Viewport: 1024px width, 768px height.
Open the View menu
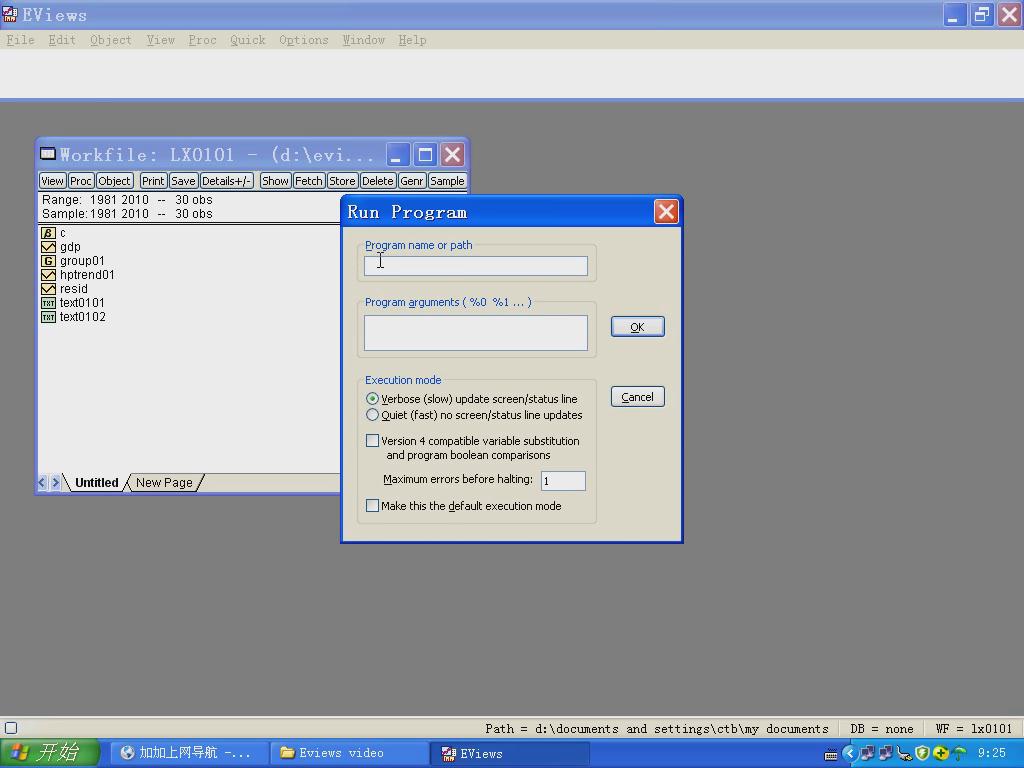pyautogui.click(x=161, y=40)
